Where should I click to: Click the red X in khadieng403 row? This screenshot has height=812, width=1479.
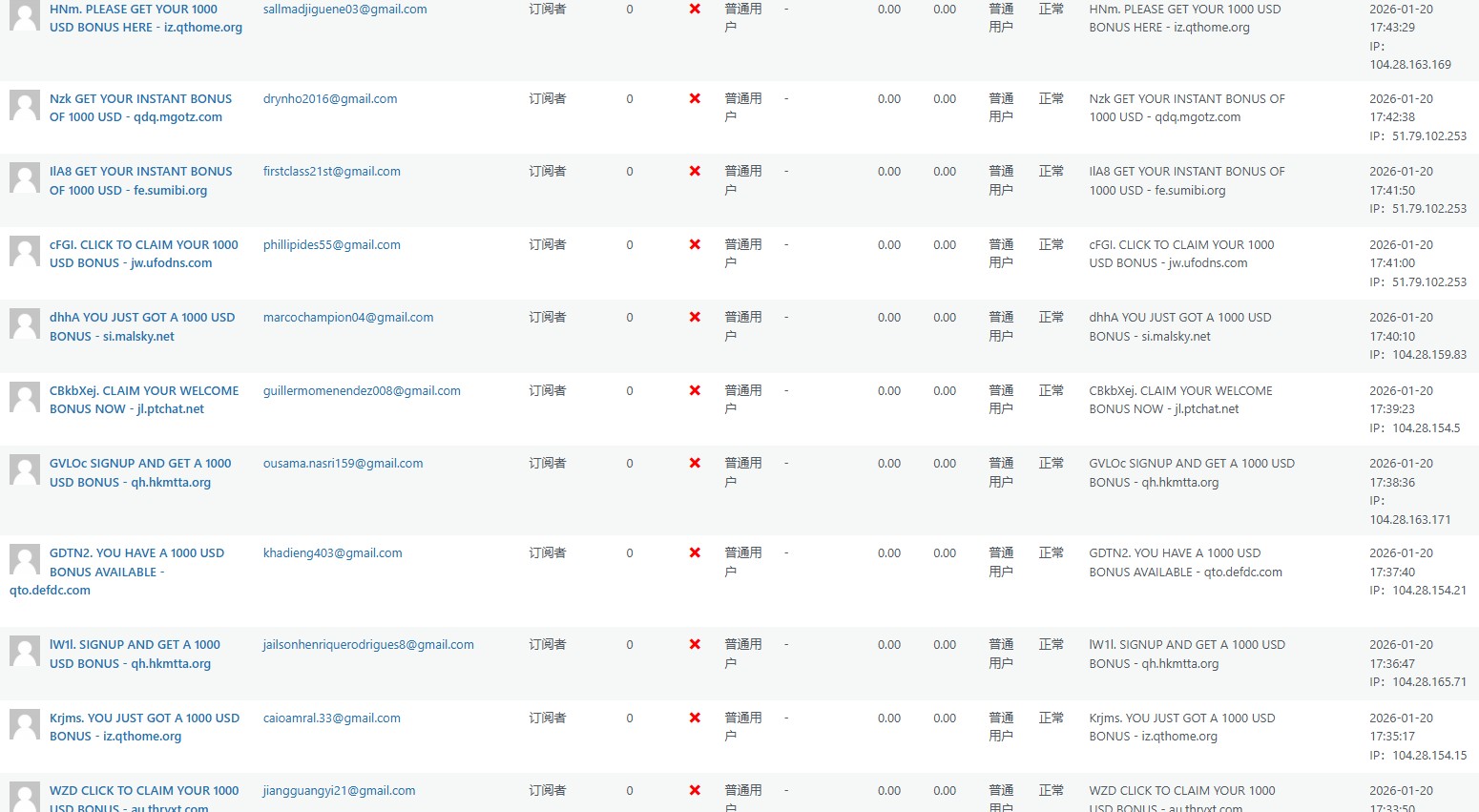695,553
